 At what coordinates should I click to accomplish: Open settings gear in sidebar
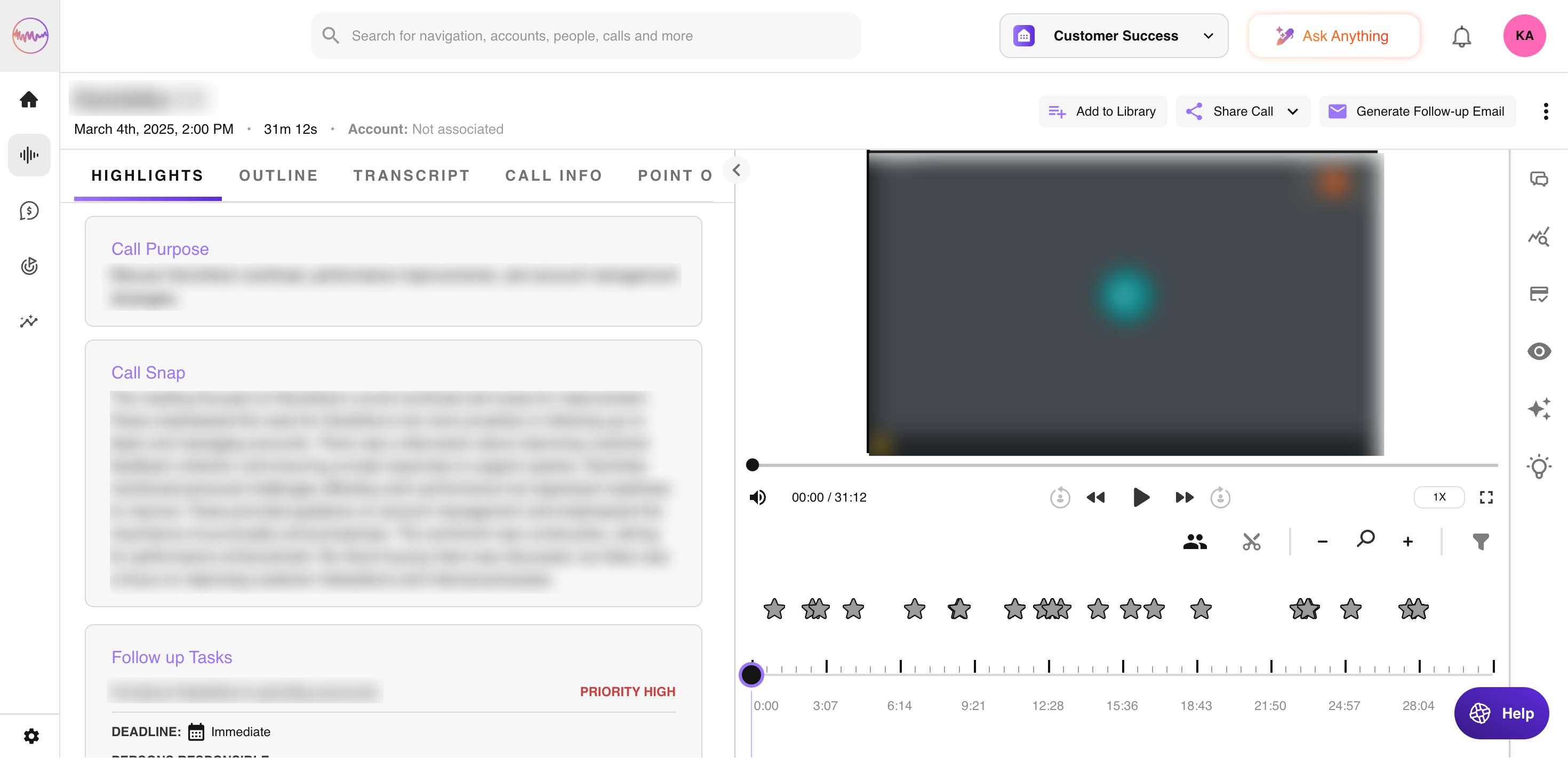point(31,736)
